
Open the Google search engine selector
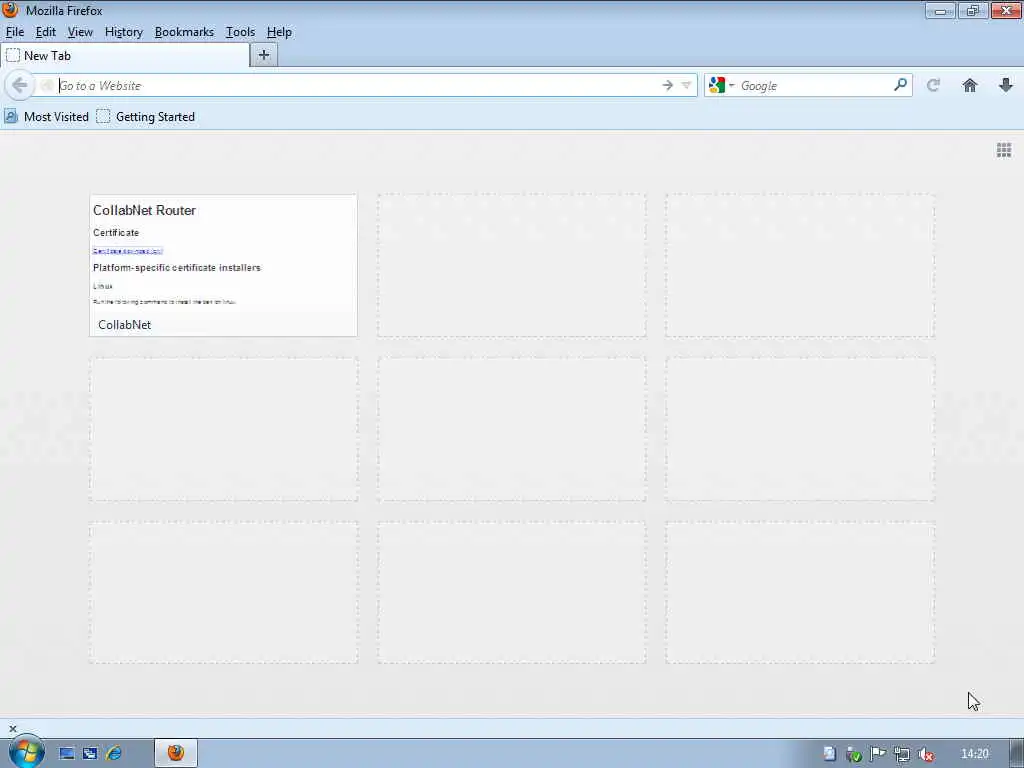pos(722,86)
